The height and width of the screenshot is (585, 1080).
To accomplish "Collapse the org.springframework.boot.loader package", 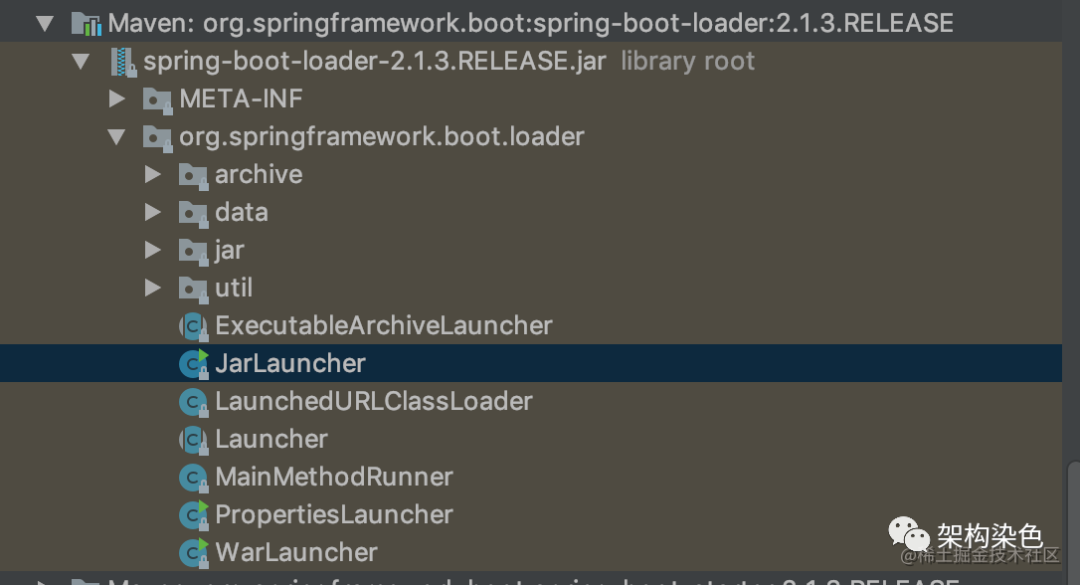I will click(117, 136).
